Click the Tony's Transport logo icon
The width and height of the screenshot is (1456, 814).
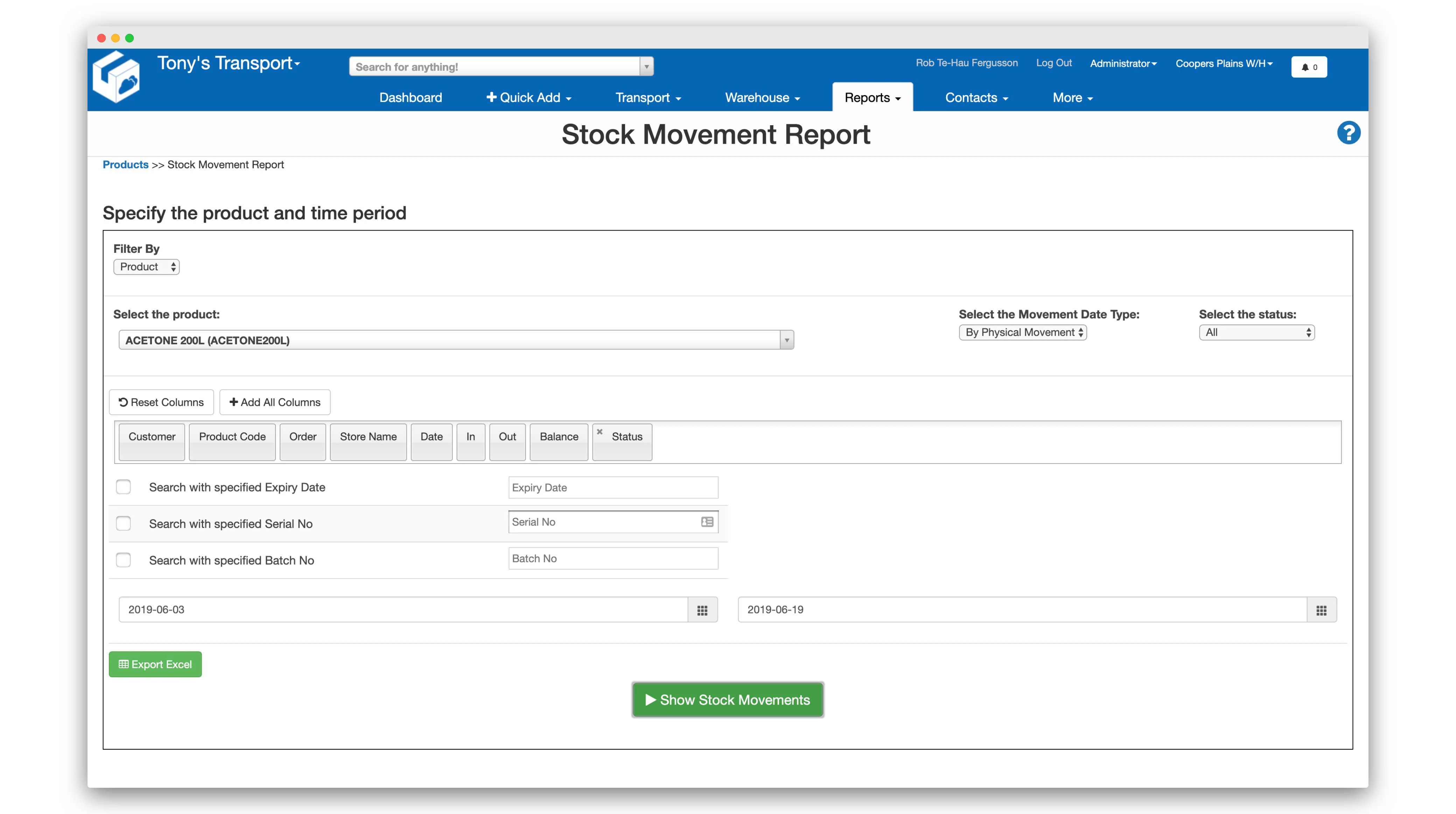[x=117, y=76]
